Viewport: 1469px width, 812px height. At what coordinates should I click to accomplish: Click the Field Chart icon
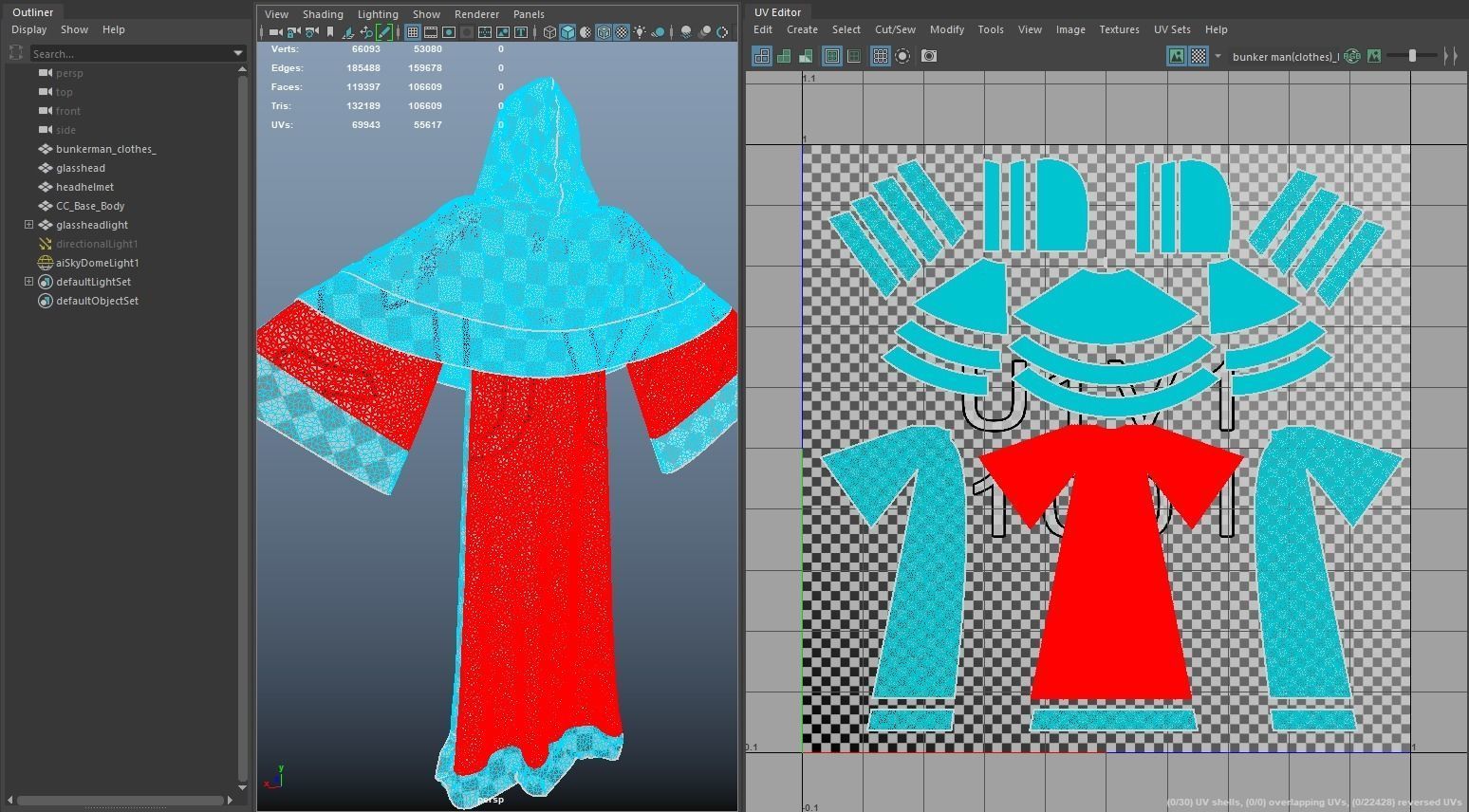pyautogui.click(x=485, y=32)
